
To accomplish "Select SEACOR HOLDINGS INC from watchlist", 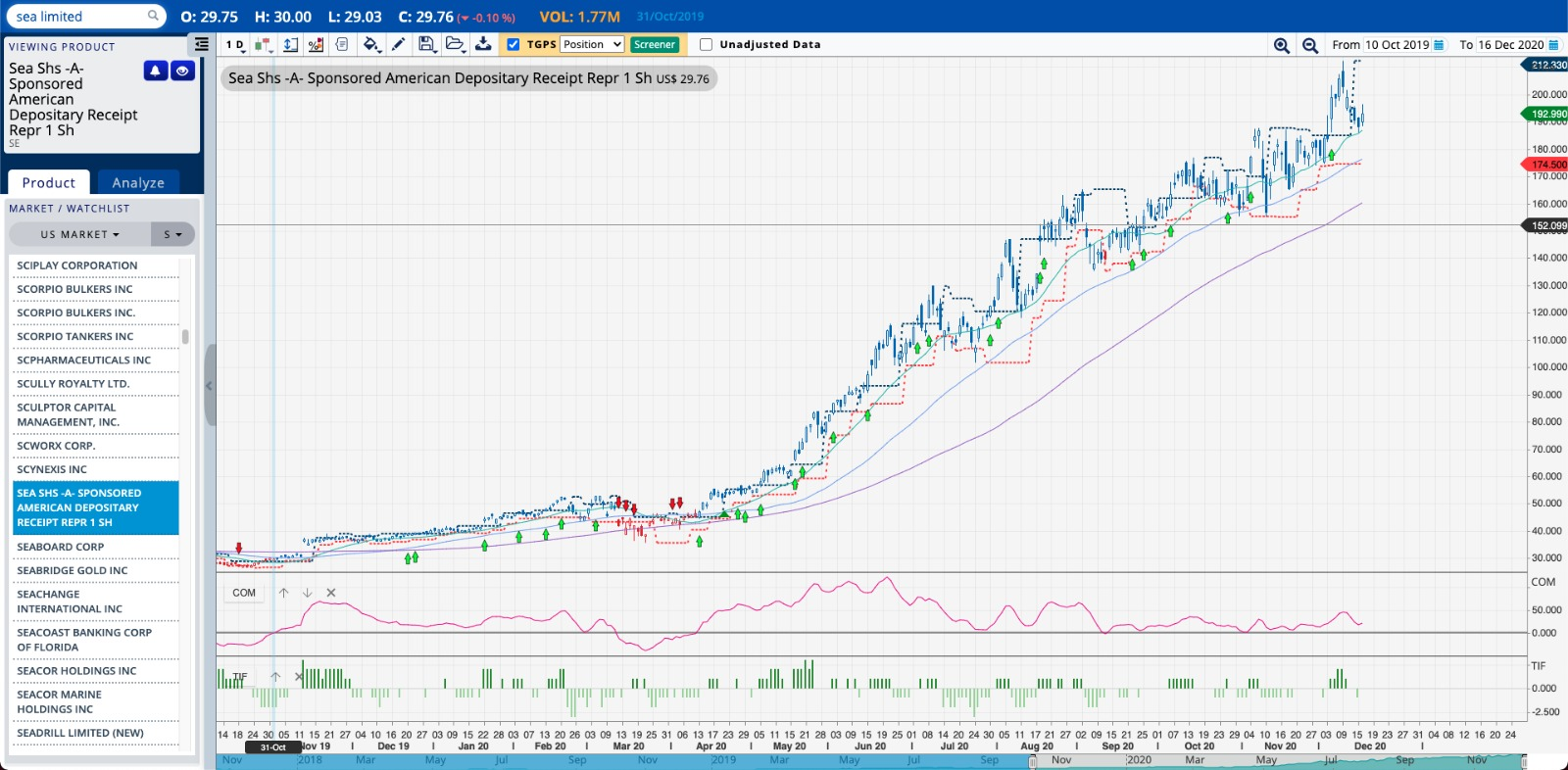I will point(95,671).
